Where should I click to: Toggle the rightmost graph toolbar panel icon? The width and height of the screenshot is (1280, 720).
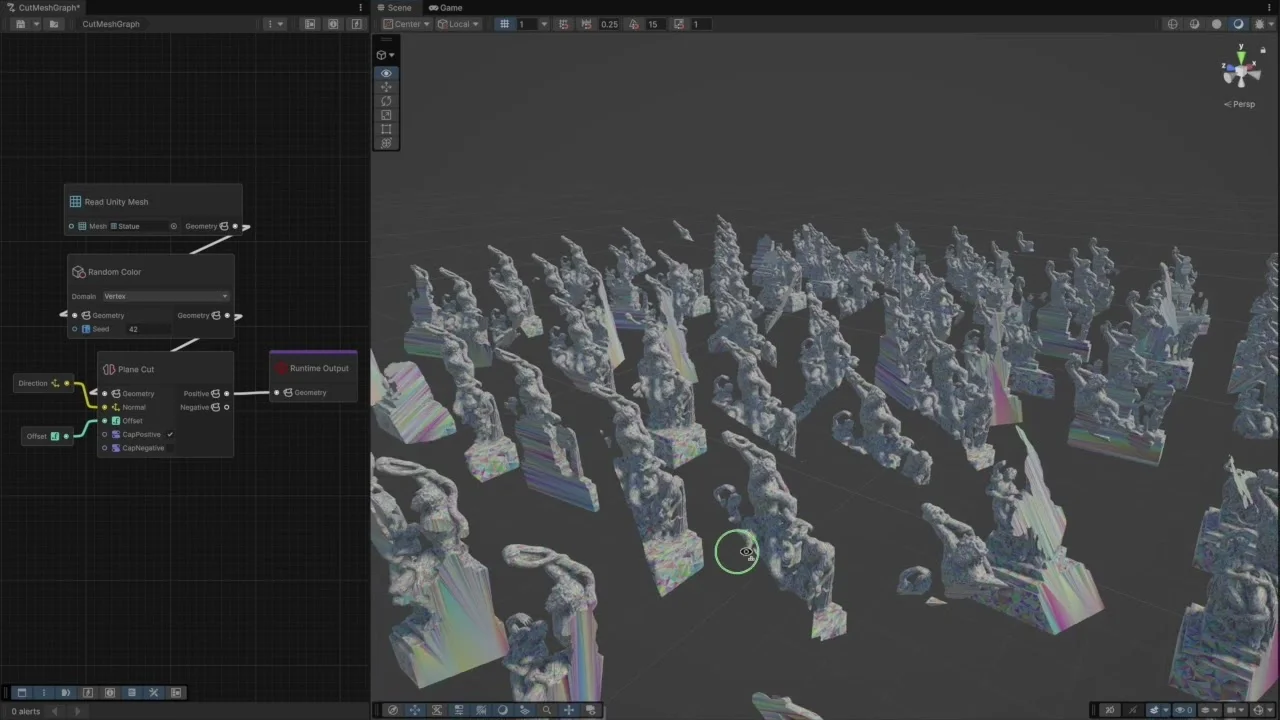(356, 24)
